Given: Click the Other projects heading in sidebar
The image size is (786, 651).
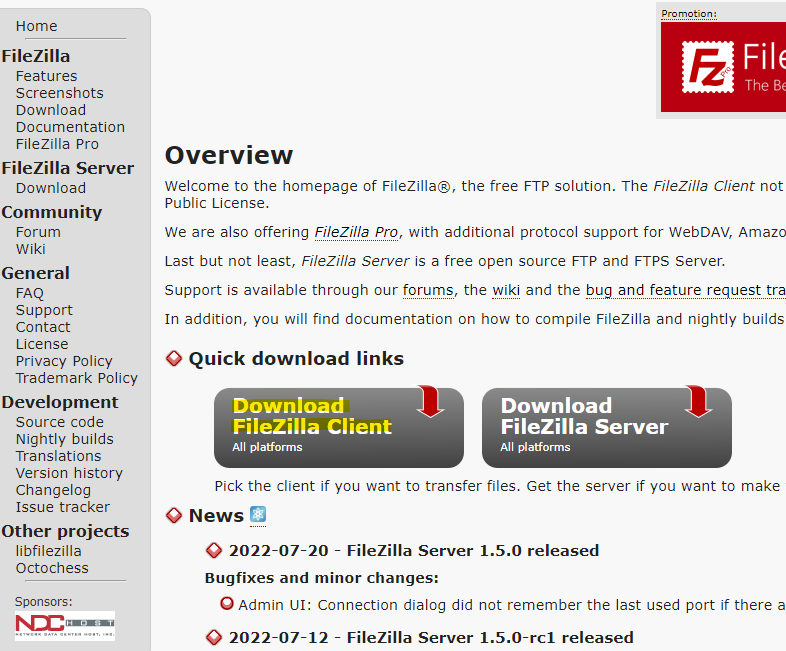Looking at the screenshot, I should (65, 531).
